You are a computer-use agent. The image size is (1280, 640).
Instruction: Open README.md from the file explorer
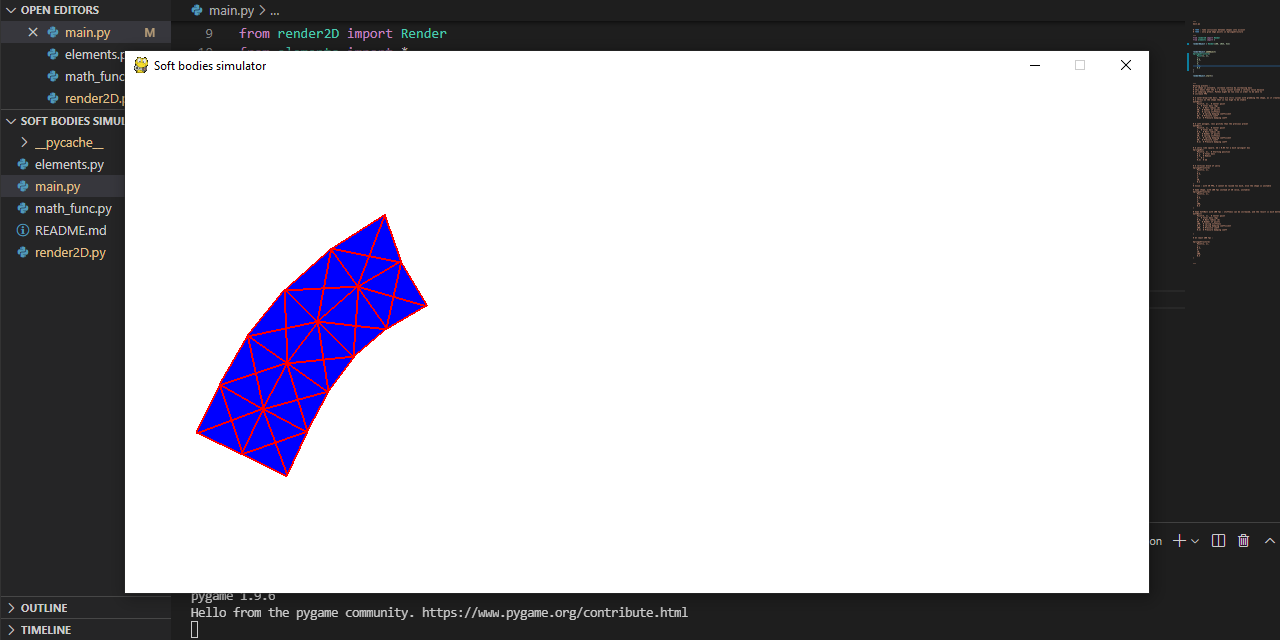71,230
